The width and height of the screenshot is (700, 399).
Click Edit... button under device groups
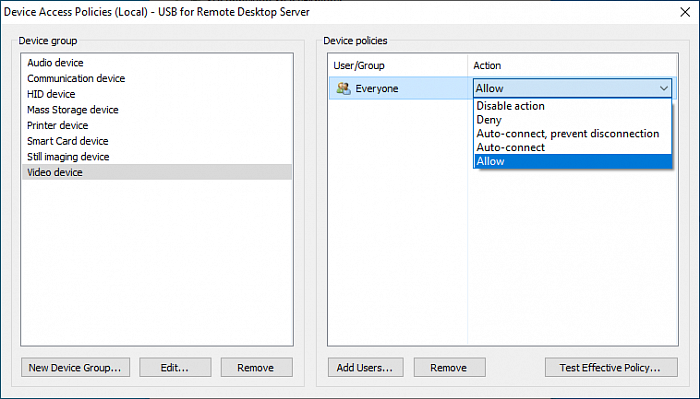(x=175, y=367)
